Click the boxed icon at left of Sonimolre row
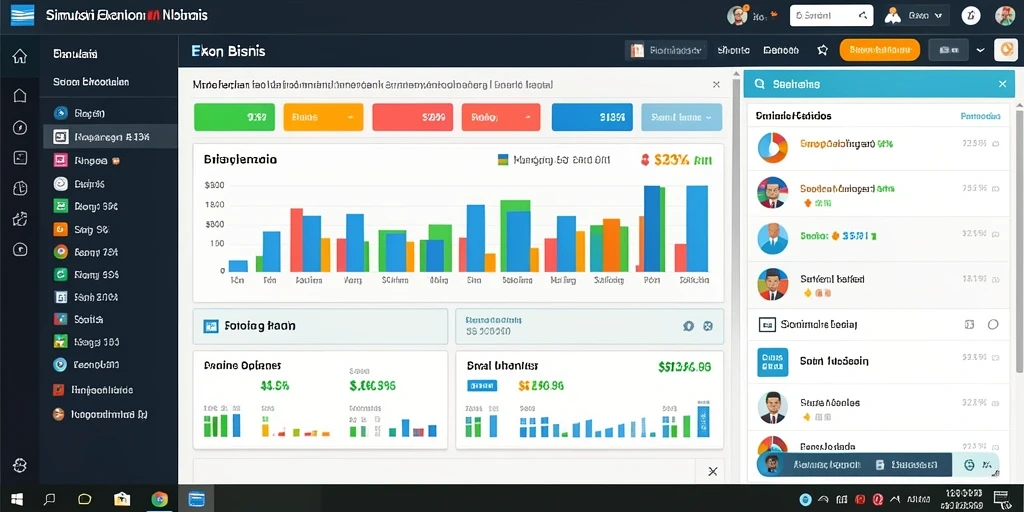The height and width of the screenshot is (512, 1024). (x=767, y=324)
